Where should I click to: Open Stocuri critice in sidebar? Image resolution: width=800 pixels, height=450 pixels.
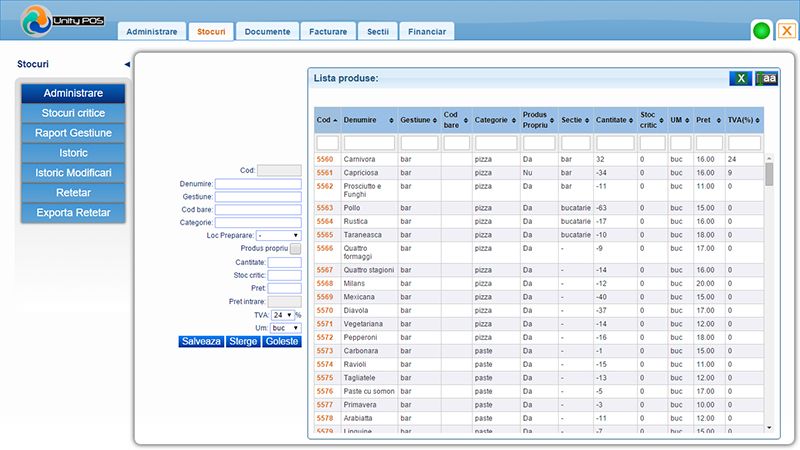click(x=73, y=113)
